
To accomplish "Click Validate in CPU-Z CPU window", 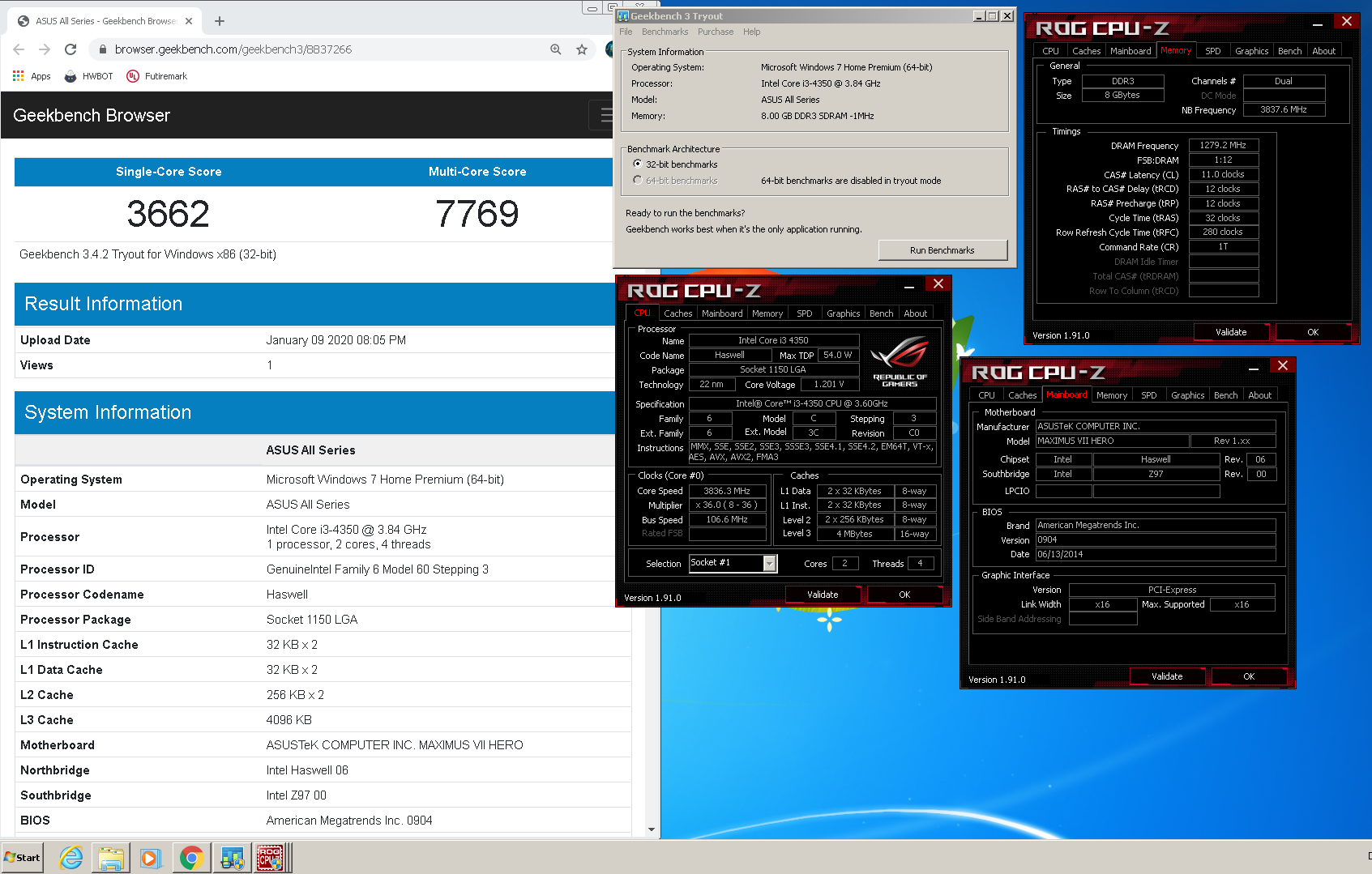I will point(823,595).
